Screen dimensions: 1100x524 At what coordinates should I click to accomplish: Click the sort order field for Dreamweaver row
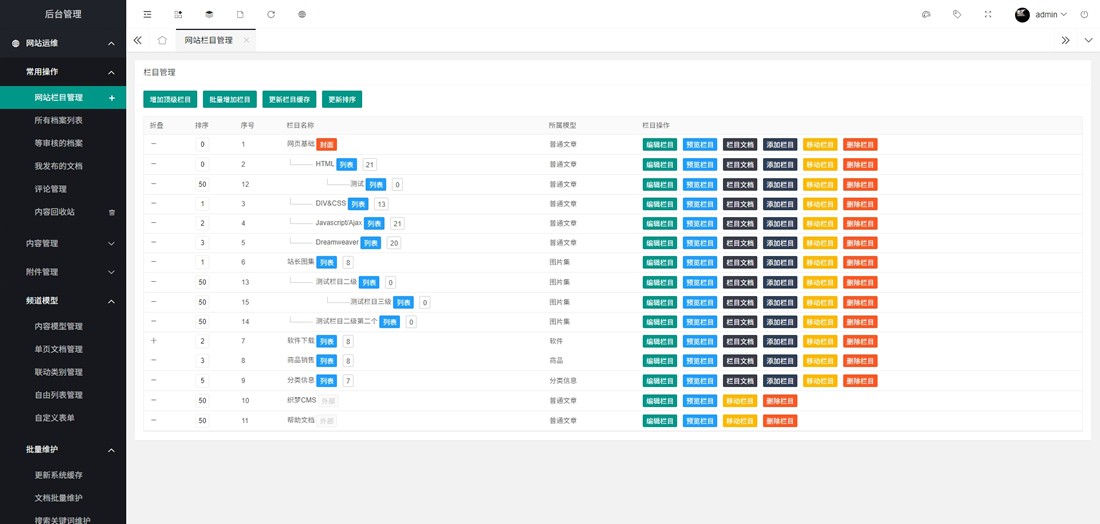tap(202, 243)
